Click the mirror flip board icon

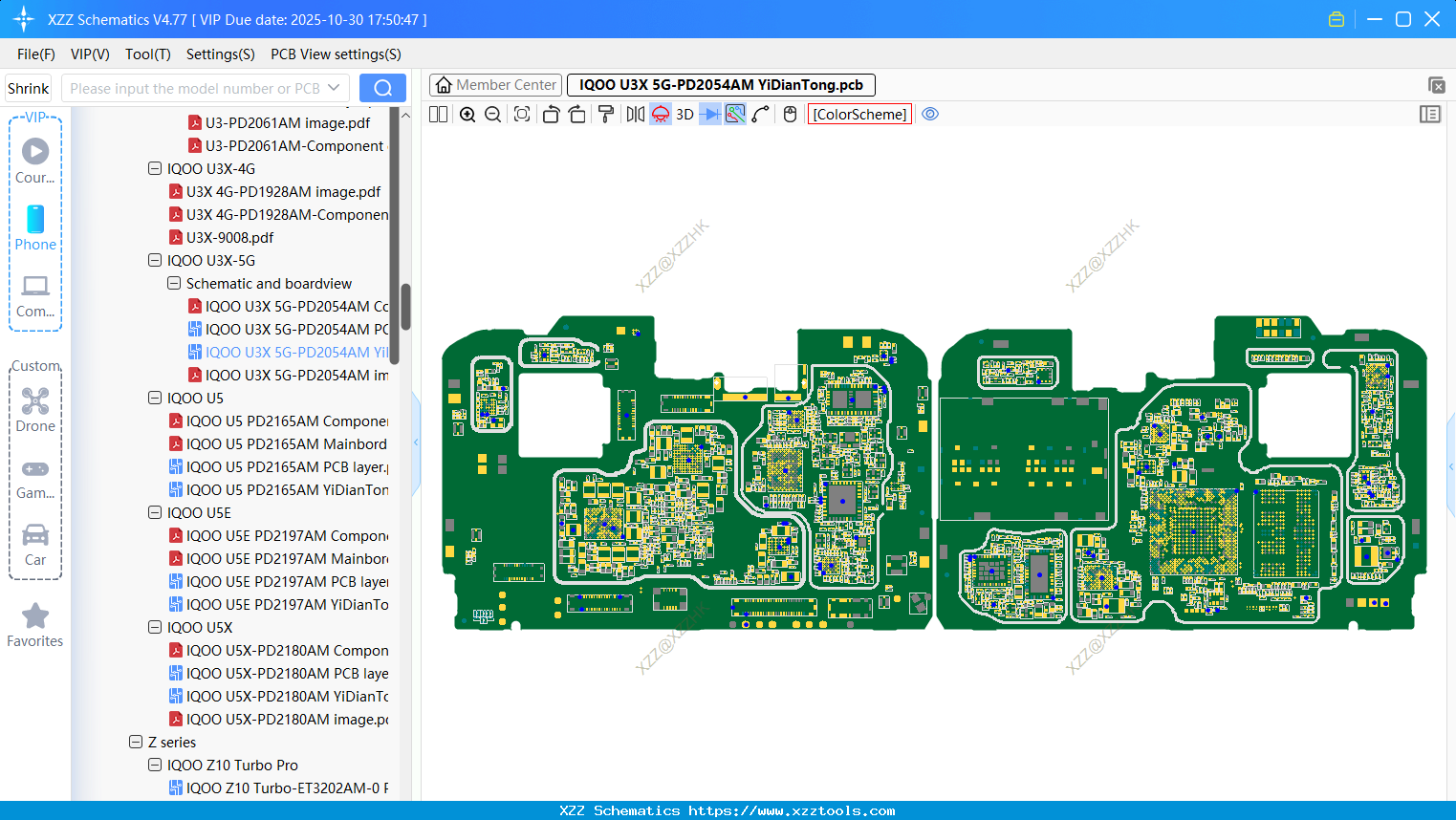pyautogui.click(x=635, y=115)
